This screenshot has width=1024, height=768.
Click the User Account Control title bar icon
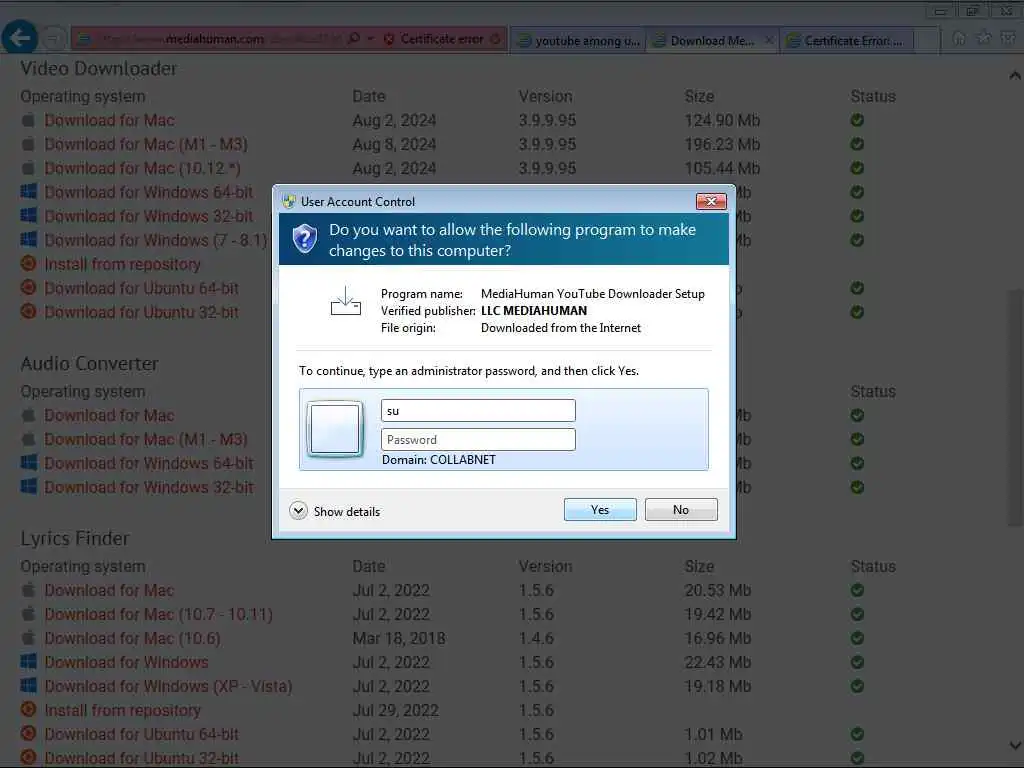[x=289, y=201]
